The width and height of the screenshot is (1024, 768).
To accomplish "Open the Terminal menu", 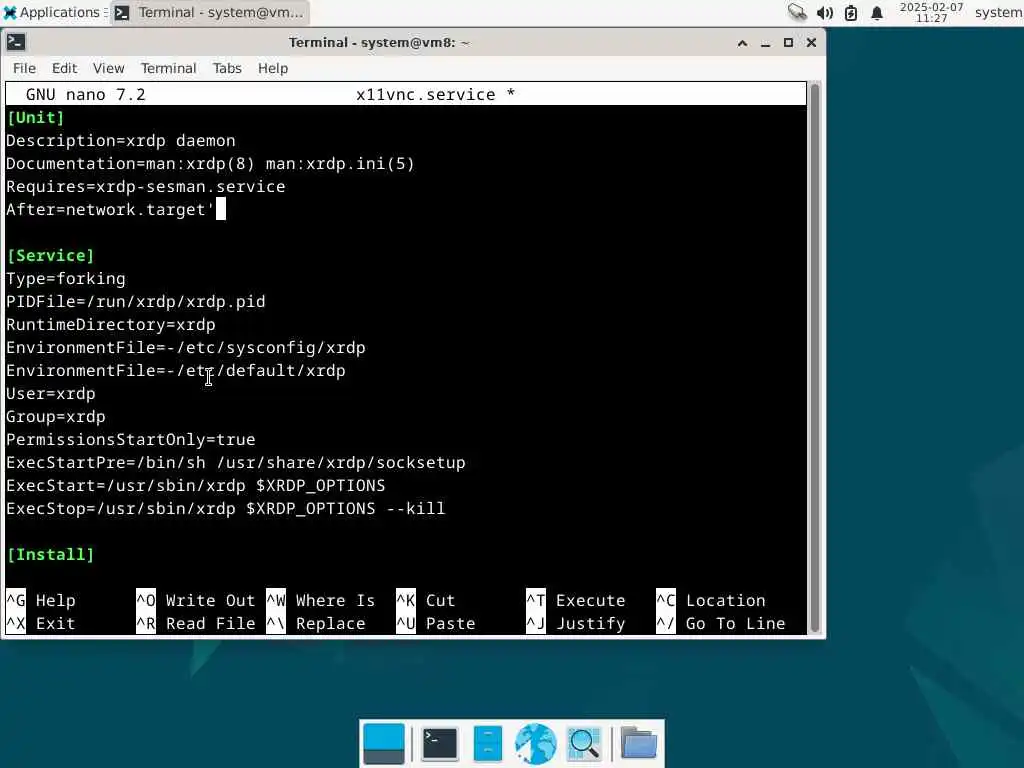I will (x=168, y=68).
